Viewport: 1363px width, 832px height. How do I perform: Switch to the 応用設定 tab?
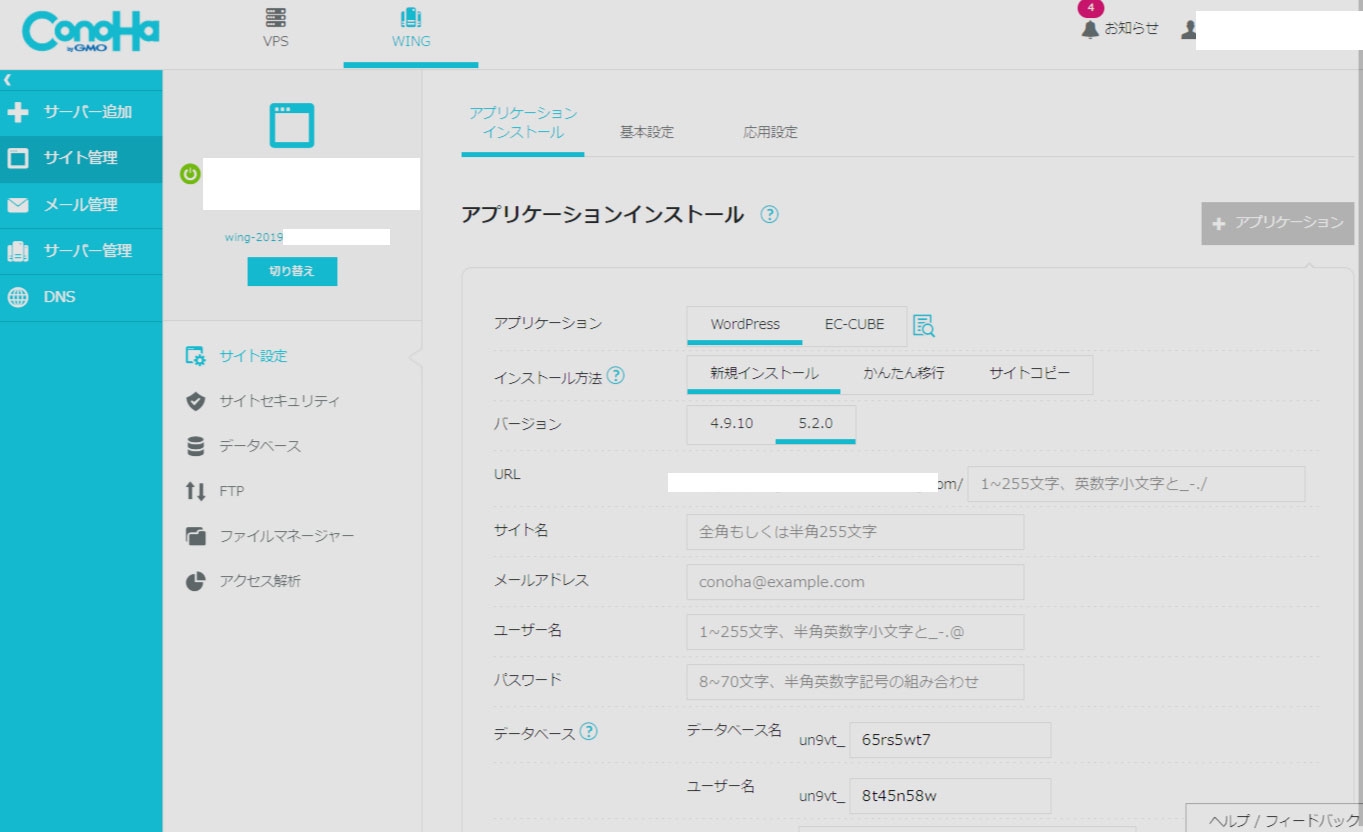(x=770, y=132)
